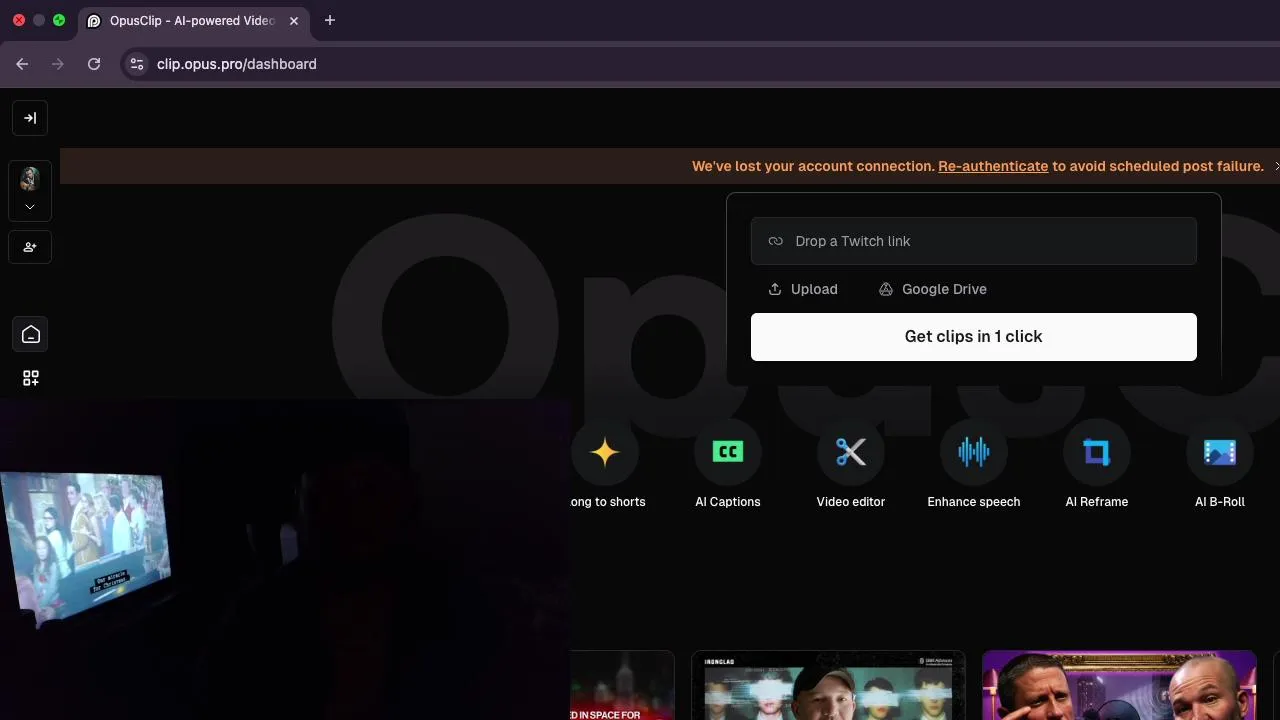Open the Video editor scissors icon
The image size is (1280, 720).
(x=851, y=452)
